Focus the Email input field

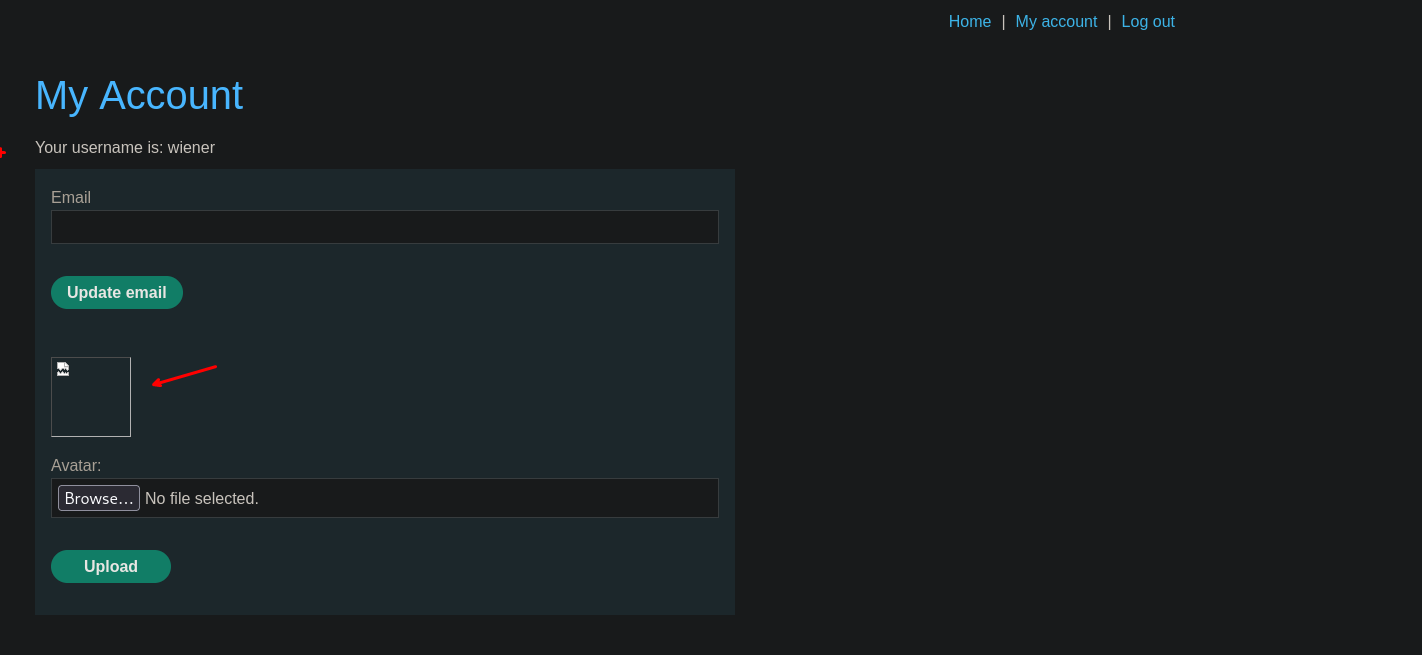coord(384,227)
